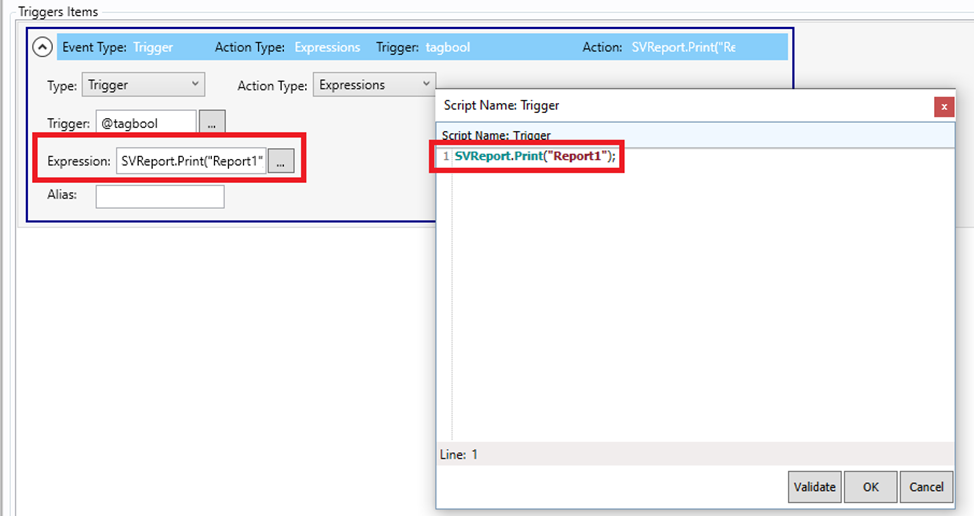The height and width of the screenshot is (516, 974).
Task: Click code line SVReport.Print("Report1");
Action: (535, 156)
